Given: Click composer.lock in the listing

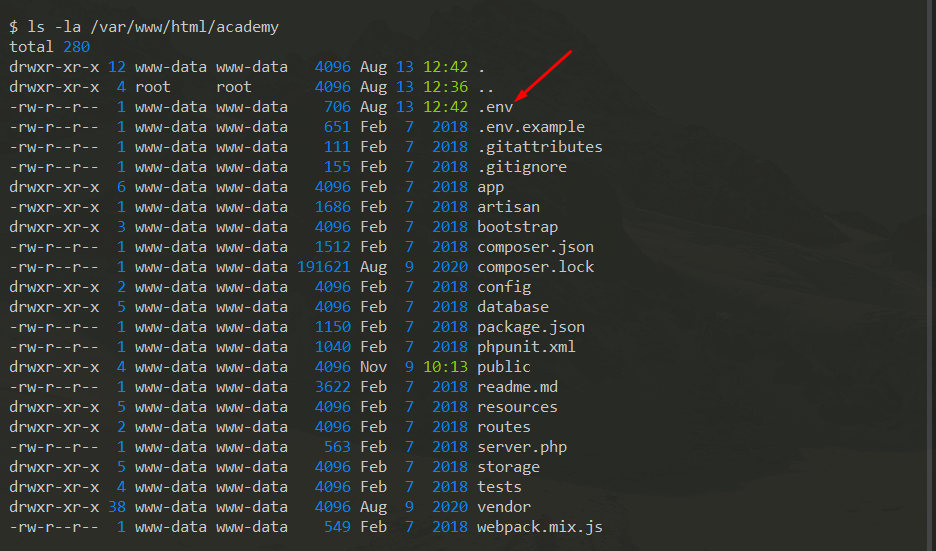Looking at the screenshot, I should (535, 267).
